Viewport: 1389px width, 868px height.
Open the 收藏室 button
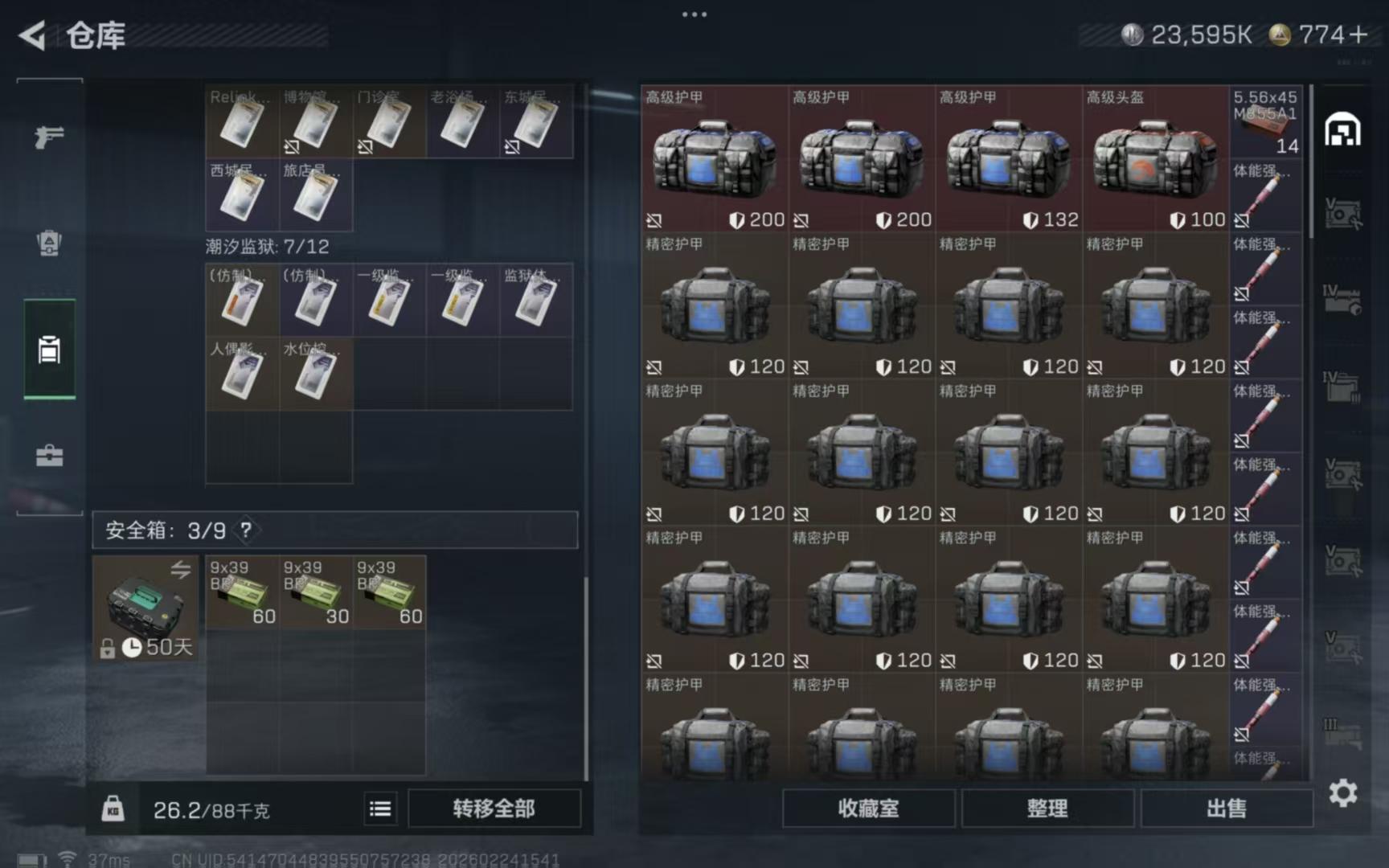pyautogui.click(x=869, y=809)
